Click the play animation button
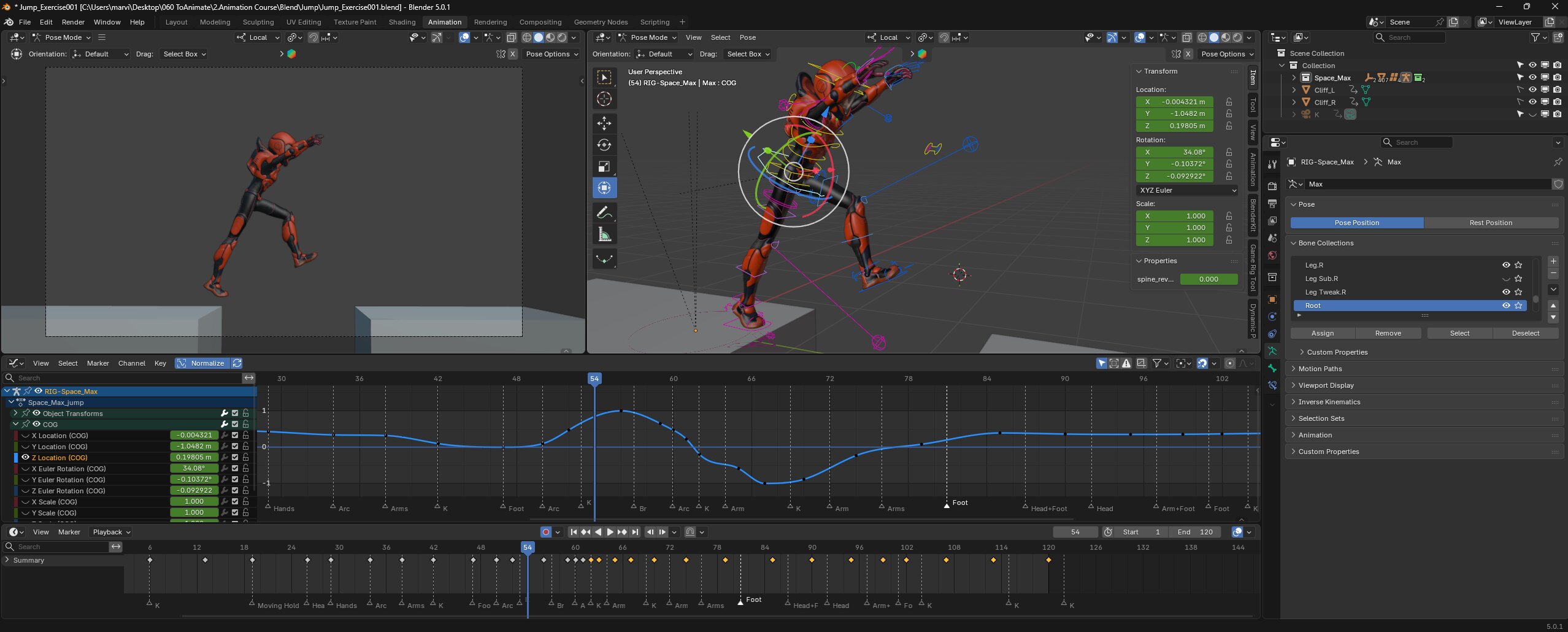 tap(610, 532)
